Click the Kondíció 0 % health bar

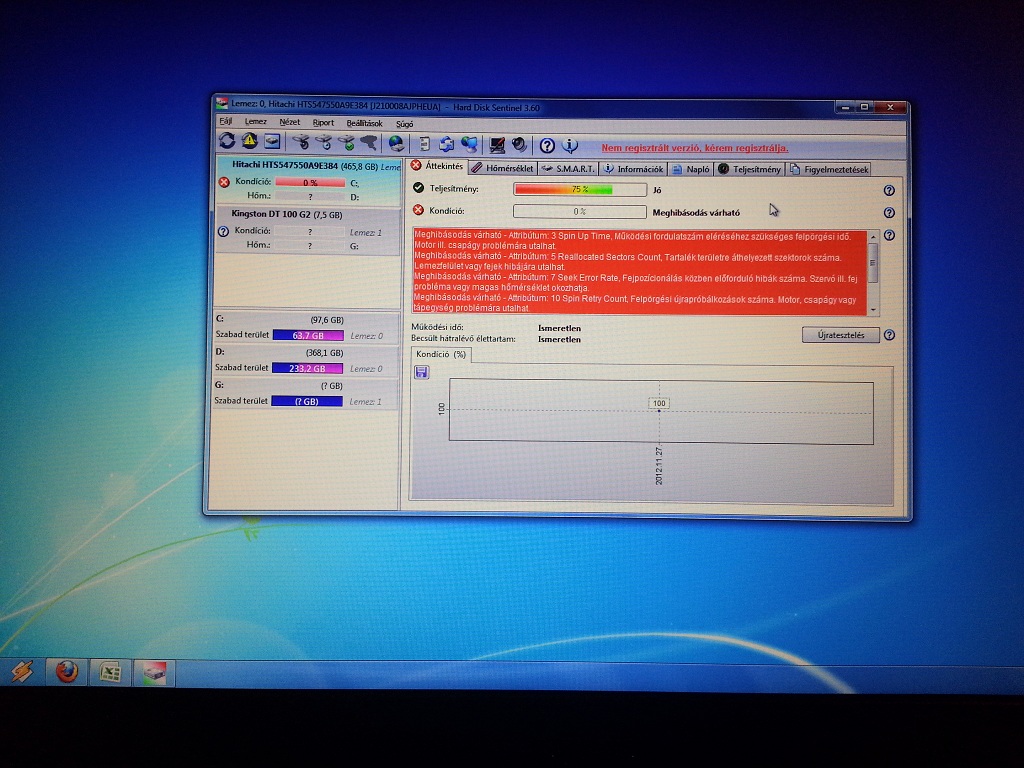click(579, 212)
